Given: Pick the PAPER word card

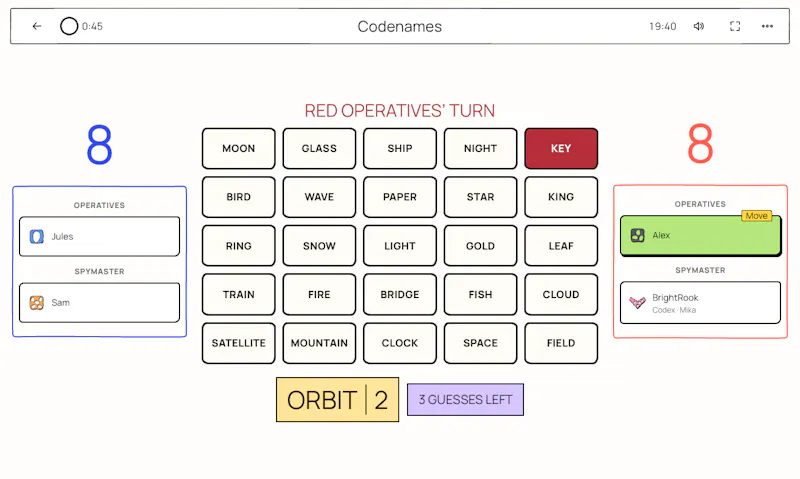Looking at the screenshot, I should coord(399,197).
